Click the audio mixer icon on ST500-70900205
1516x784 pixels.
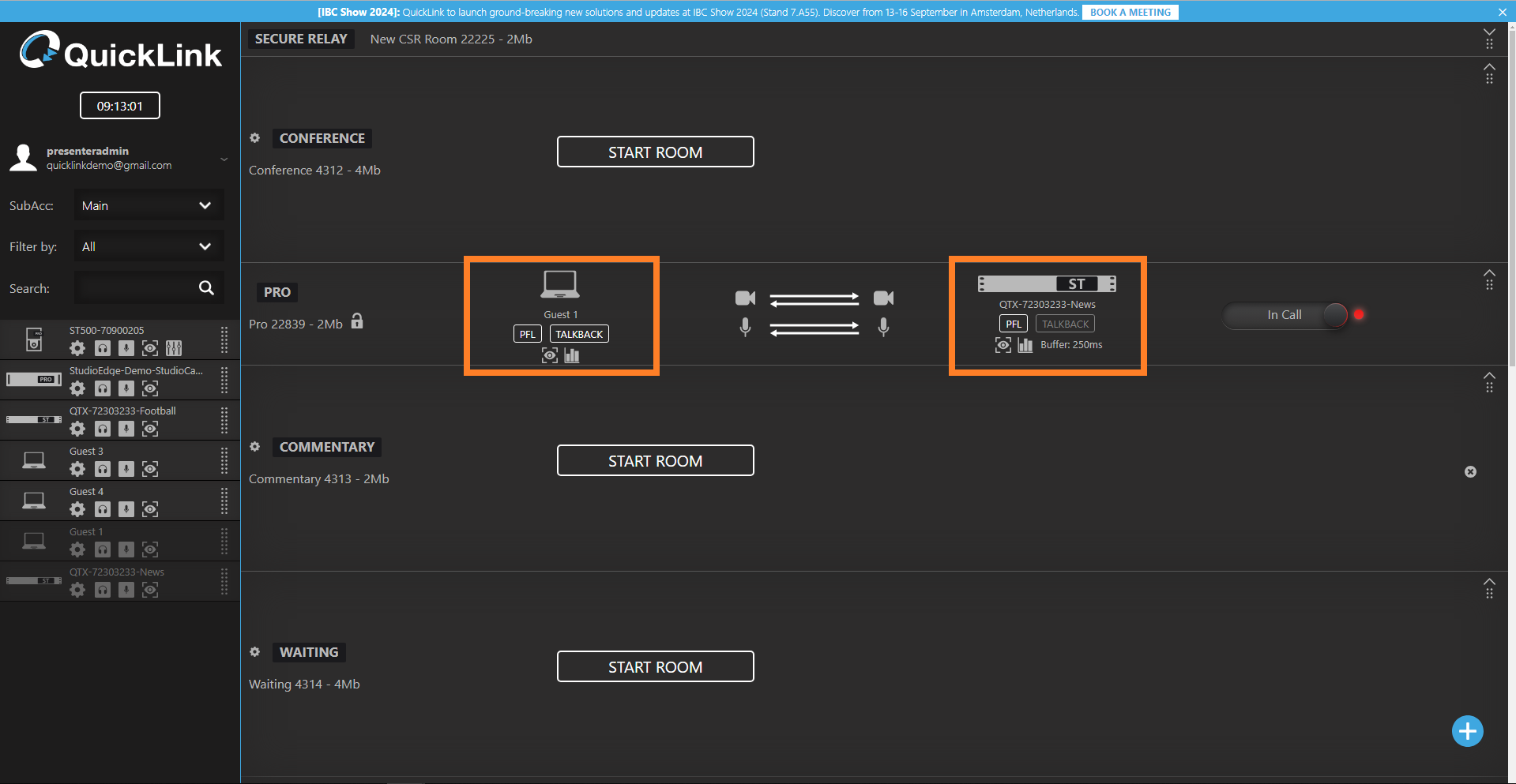174,348
